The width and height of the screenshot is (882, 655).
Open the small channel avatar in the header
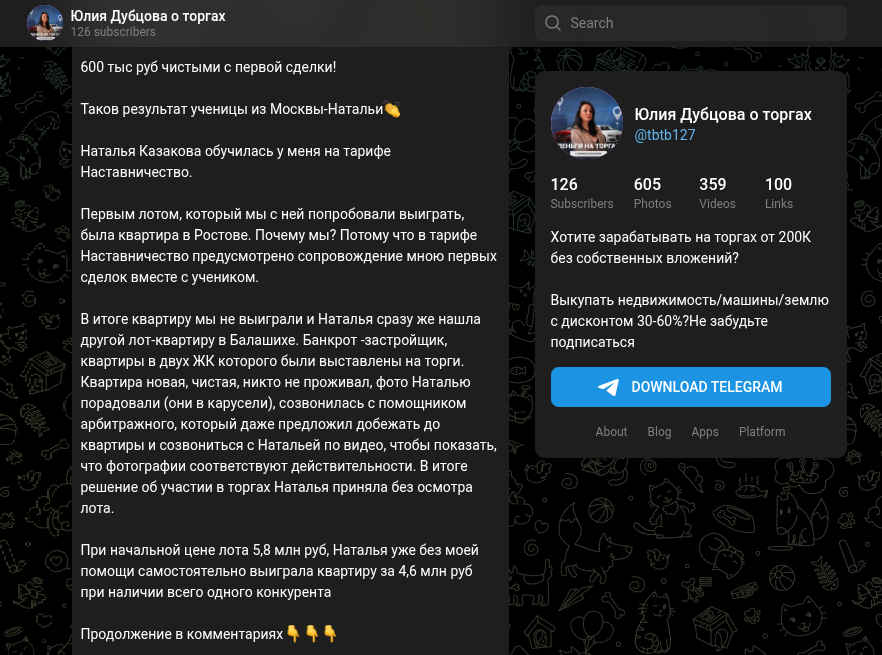click(x=45, y=23)
